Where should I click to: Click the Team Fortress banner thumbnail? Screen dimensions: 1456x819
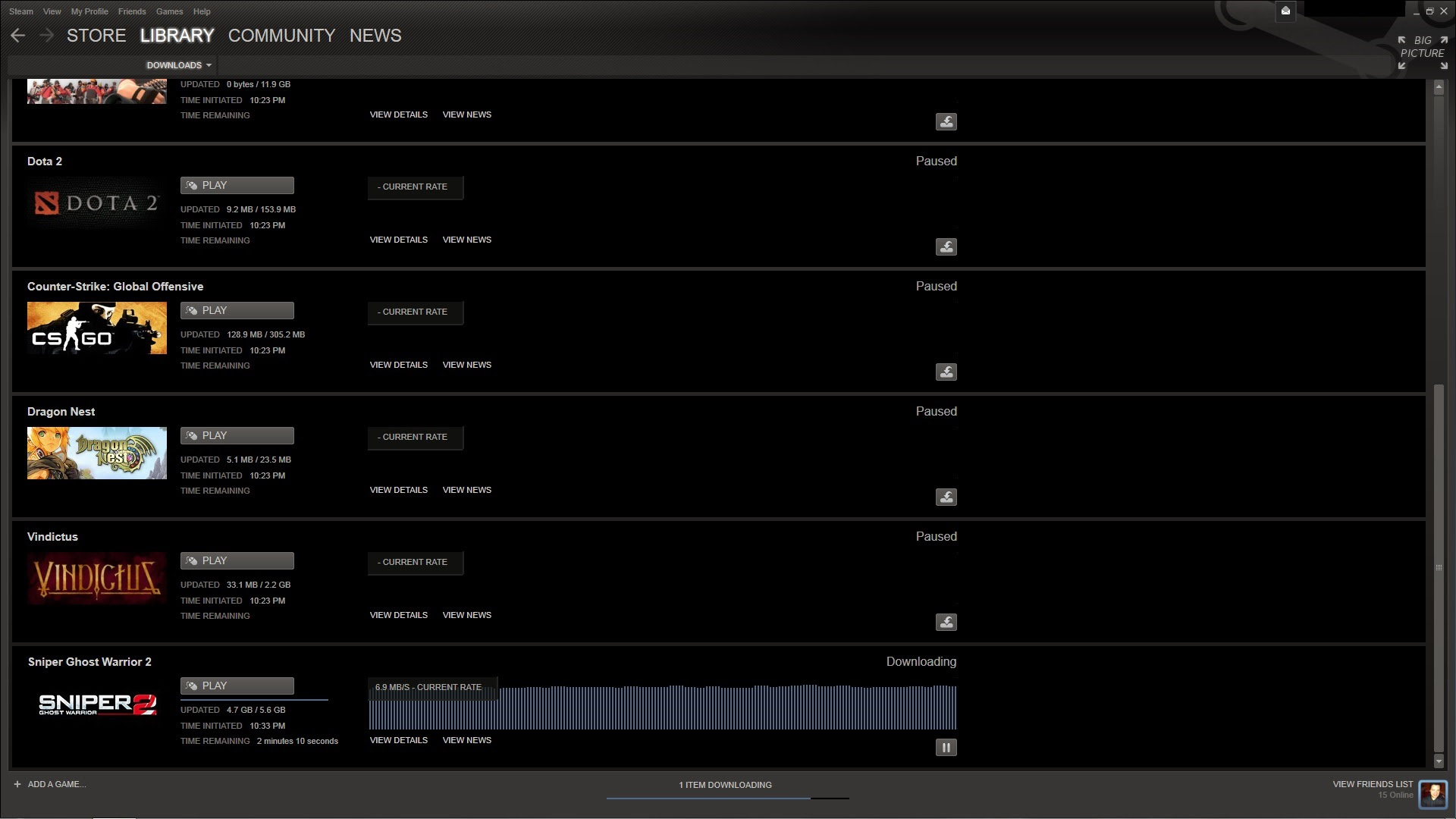(x=97, y=91)
